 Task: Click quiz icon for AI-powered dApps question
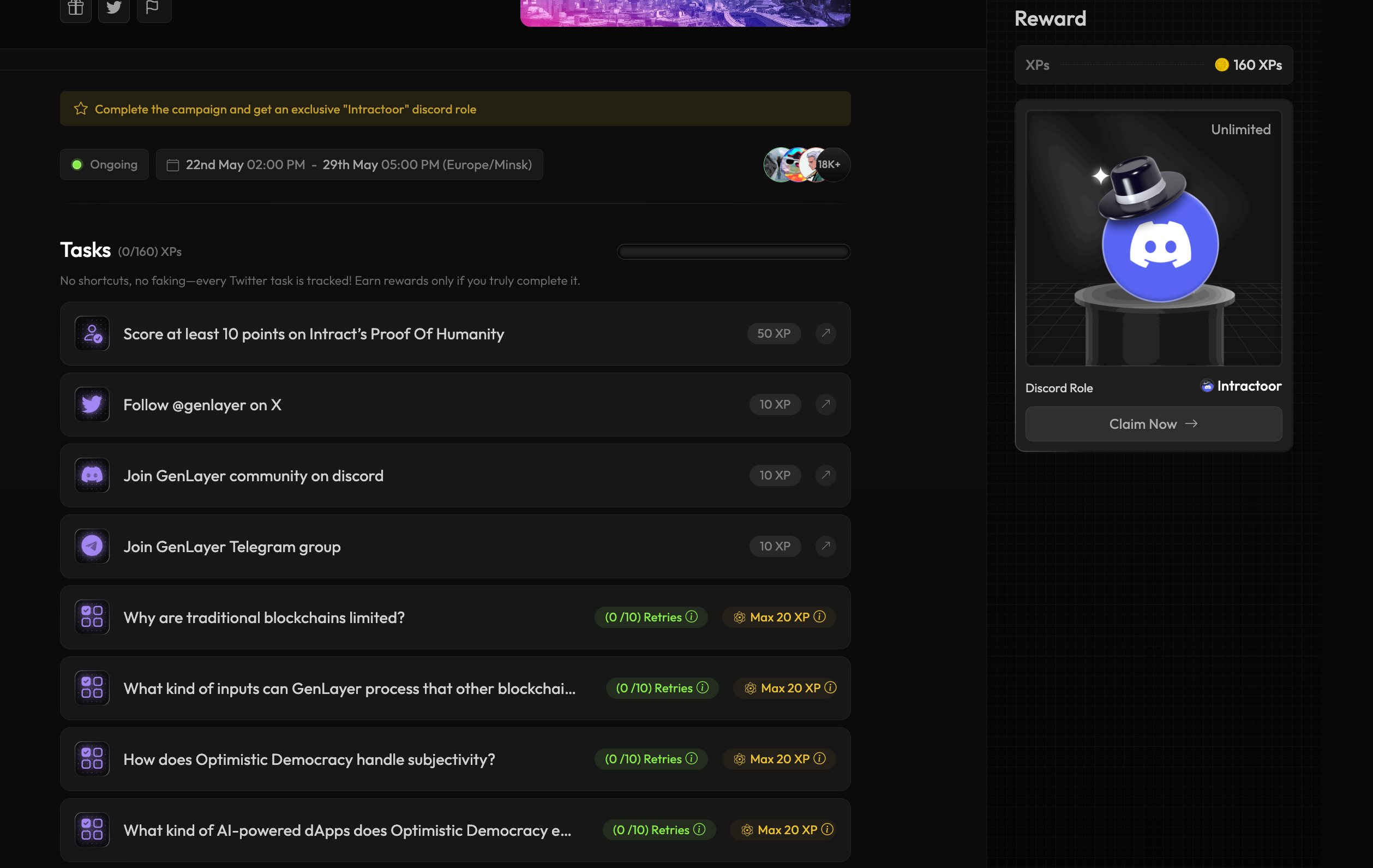(92, 830)
